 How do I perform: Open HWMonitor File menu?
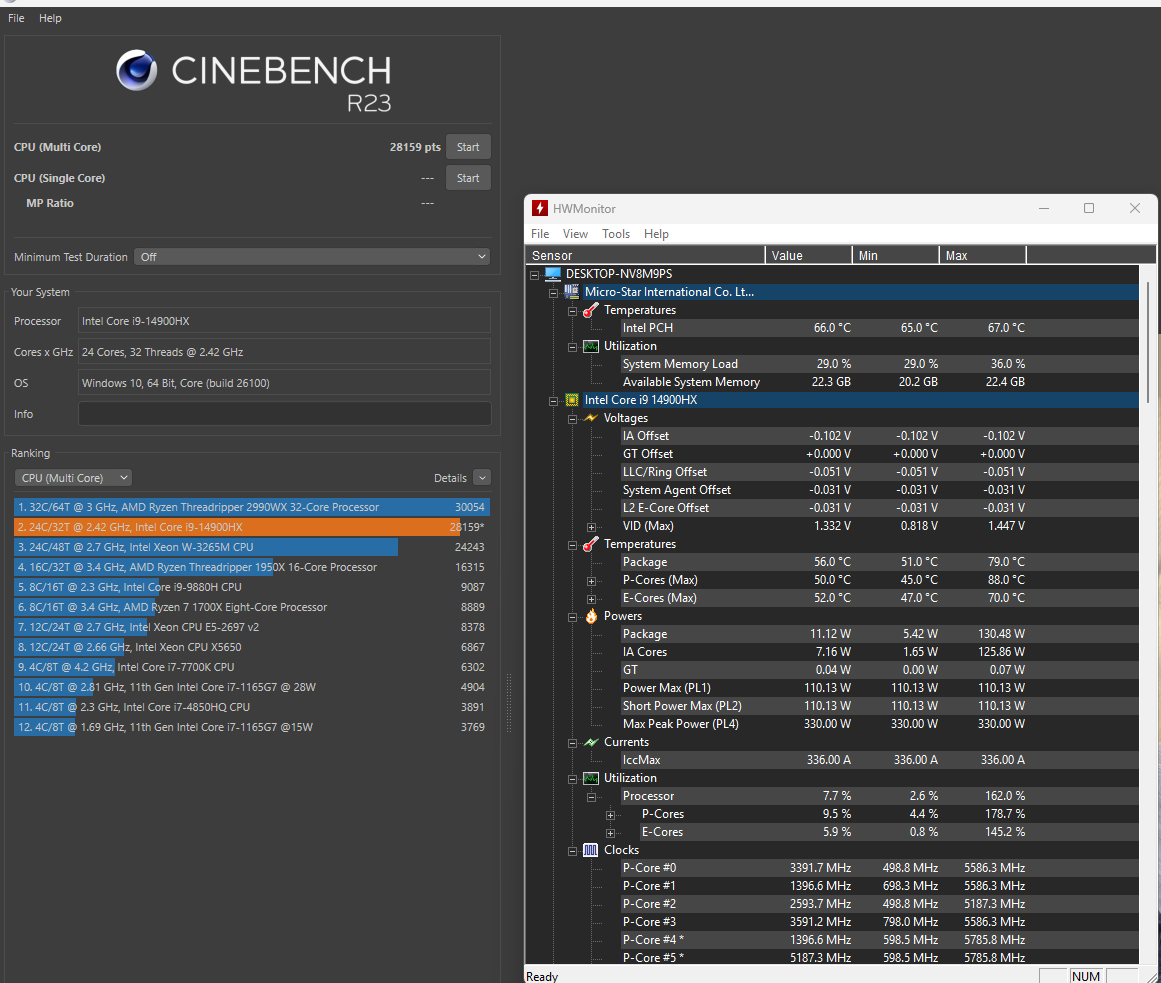point(540,234)
